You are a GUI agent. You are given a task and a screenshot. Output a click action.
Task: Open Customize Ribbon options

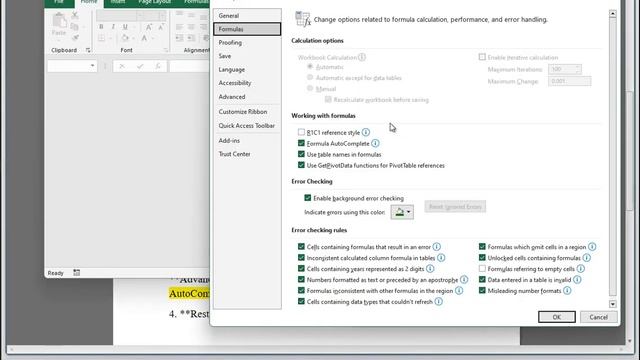tap(247, 111)
